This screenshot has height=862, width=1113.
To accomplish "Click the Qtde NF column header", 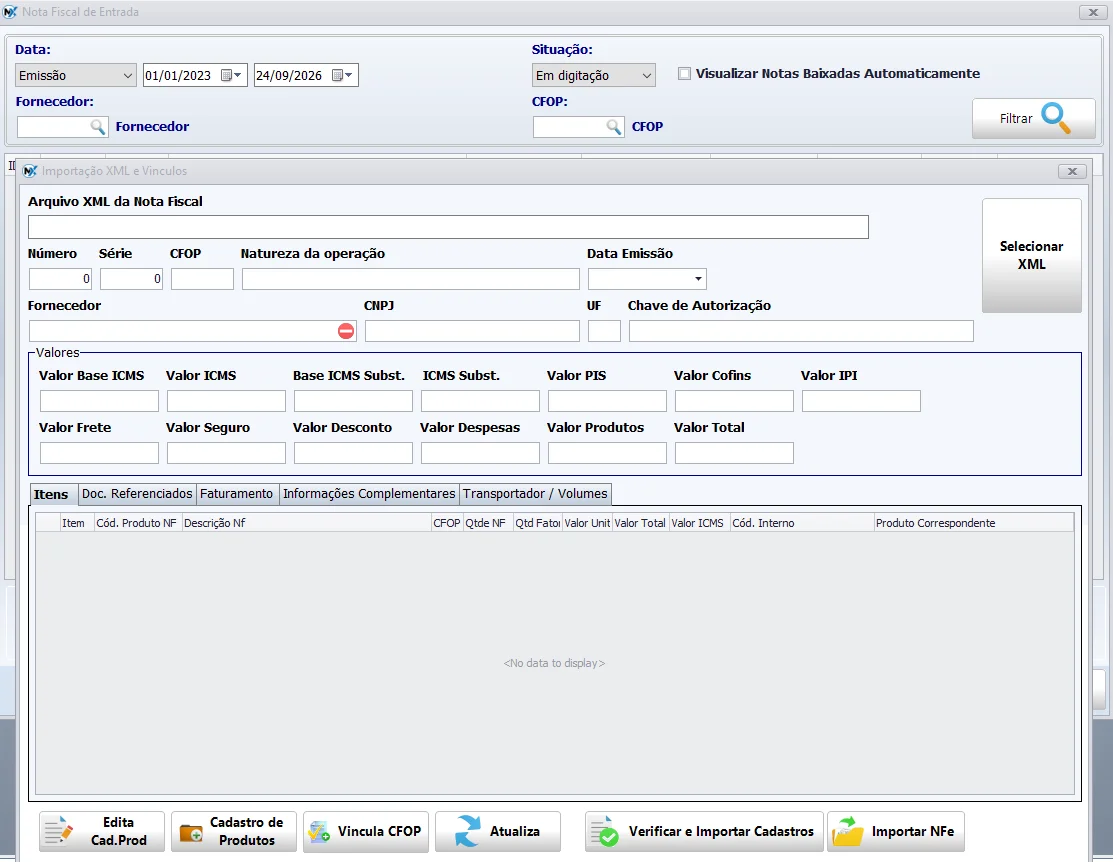I will point(488,523).
